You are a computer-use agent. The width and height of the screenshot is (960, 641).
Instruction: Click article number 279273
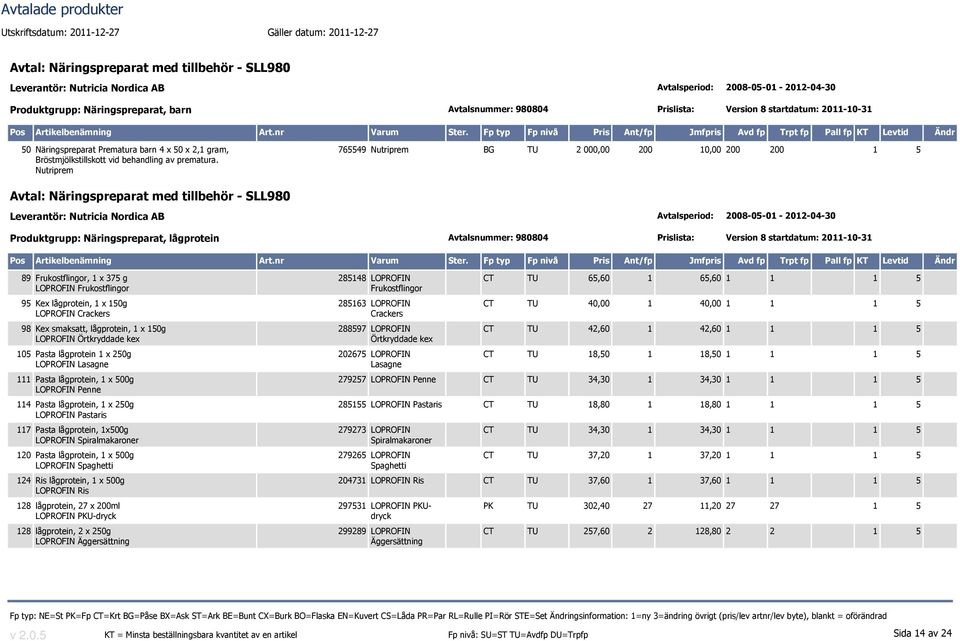coord(352,430)
